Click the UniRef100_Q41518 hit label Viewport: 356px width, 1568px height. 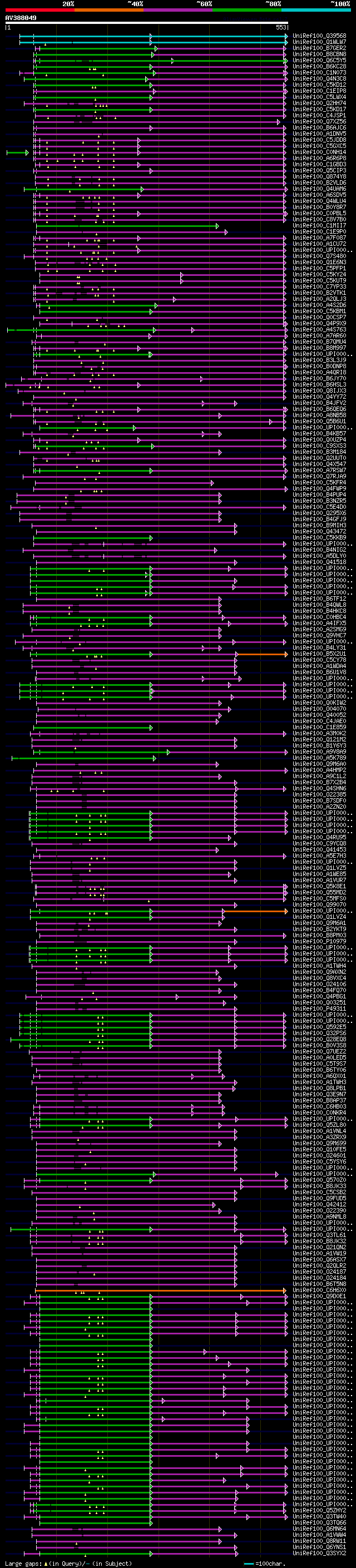(319, 562)
